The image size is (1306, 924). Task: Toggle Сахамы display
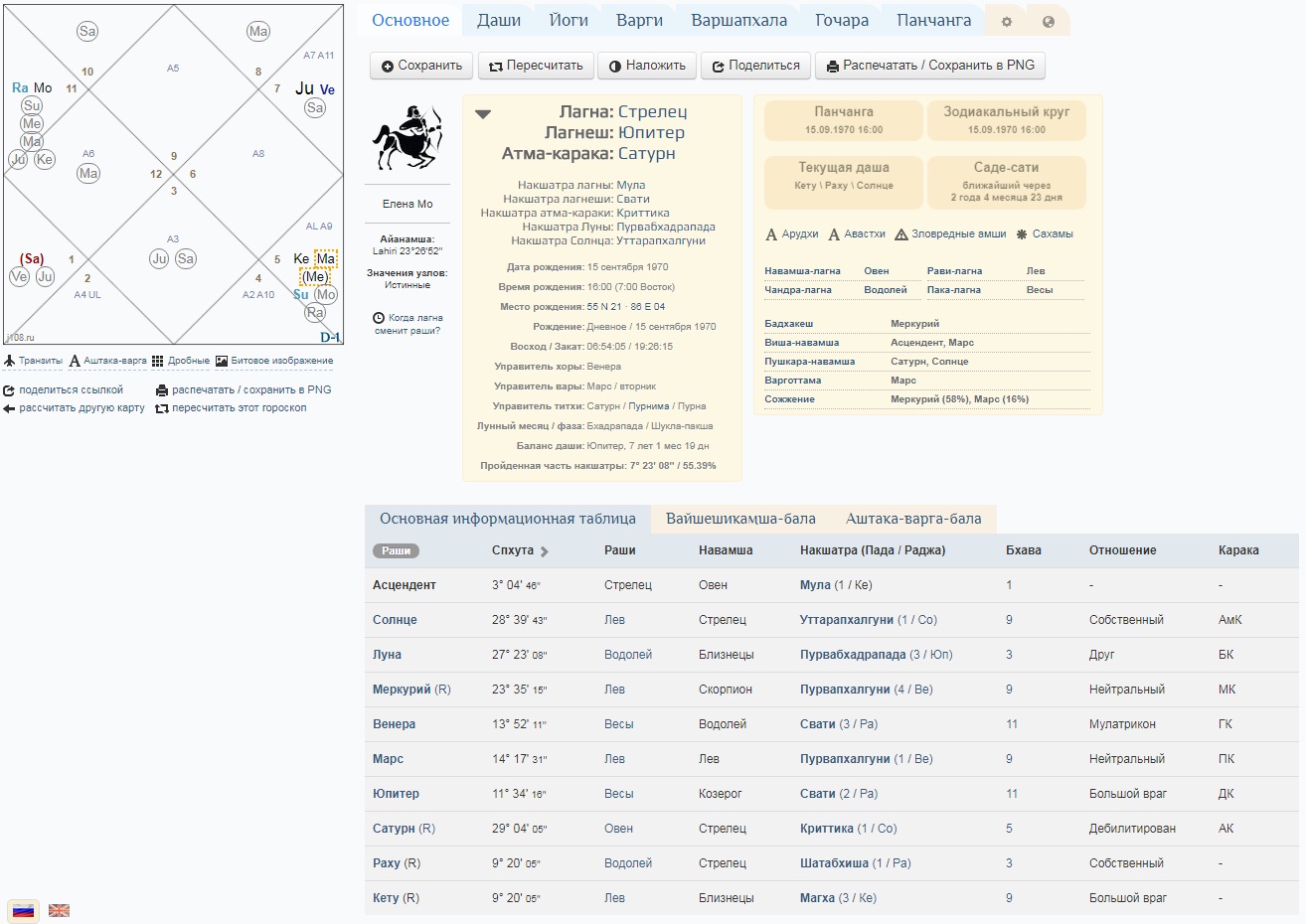(x=1045, y=234)
